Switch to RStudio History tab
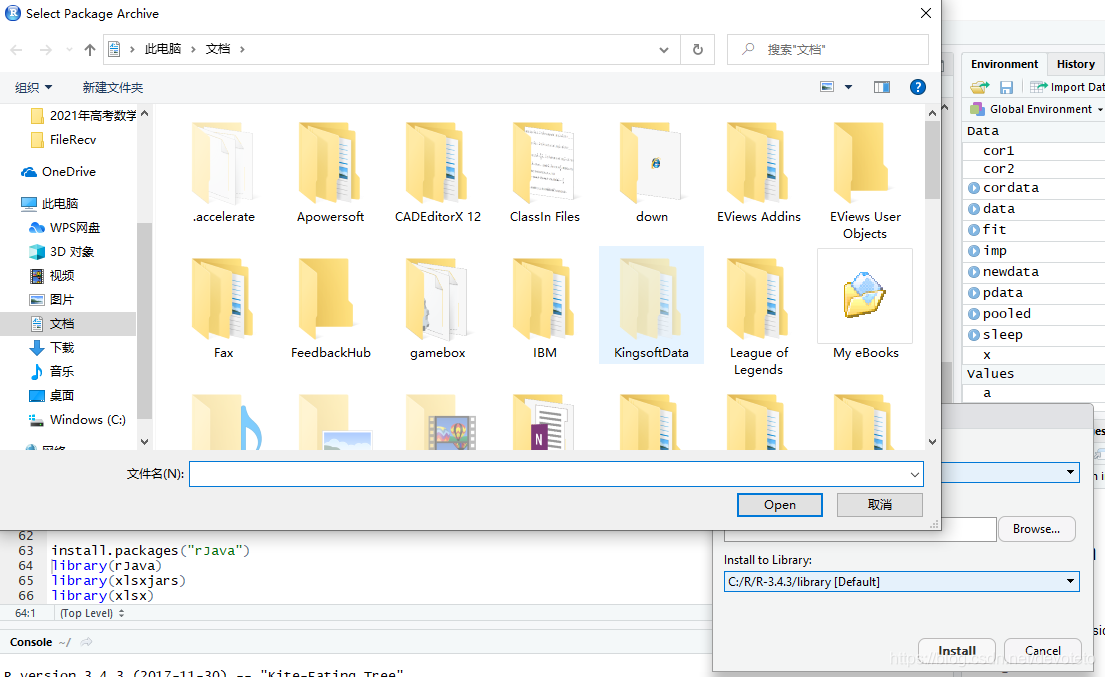This screenshot has height=677, width=1105. pyautogui.click(x=1075, y=64)
